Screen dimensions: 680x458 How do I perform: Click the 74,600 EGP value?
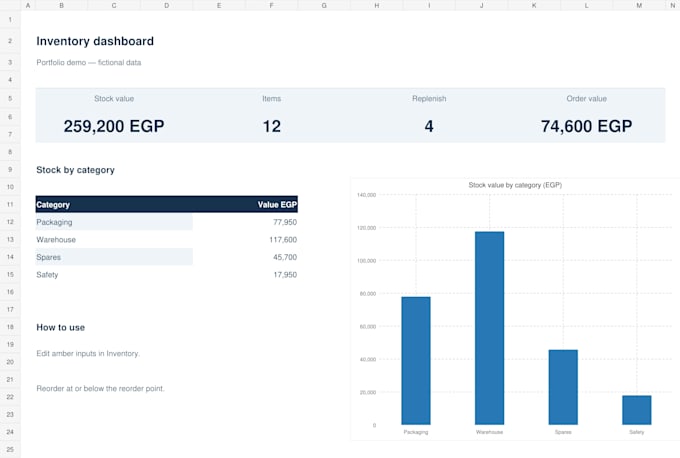(586, 126)
